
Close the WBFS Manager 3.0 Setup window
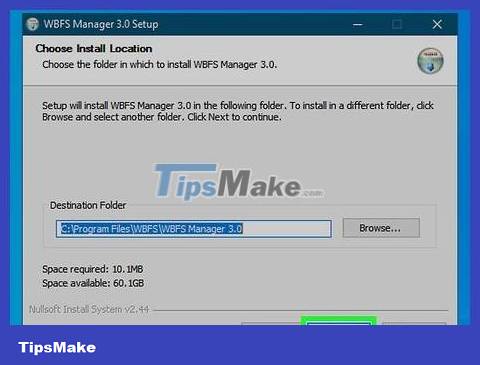(437, 24)
